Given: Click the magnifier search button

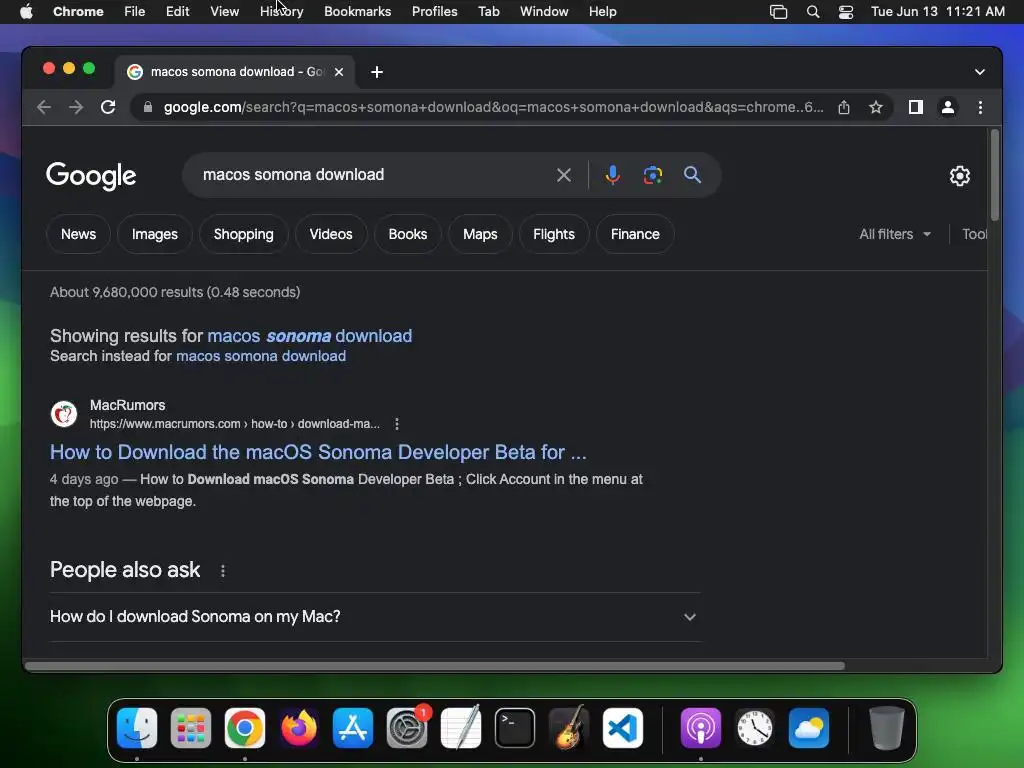Looking at the screenshot, I should pyautogui.click(x=692, y=175).
